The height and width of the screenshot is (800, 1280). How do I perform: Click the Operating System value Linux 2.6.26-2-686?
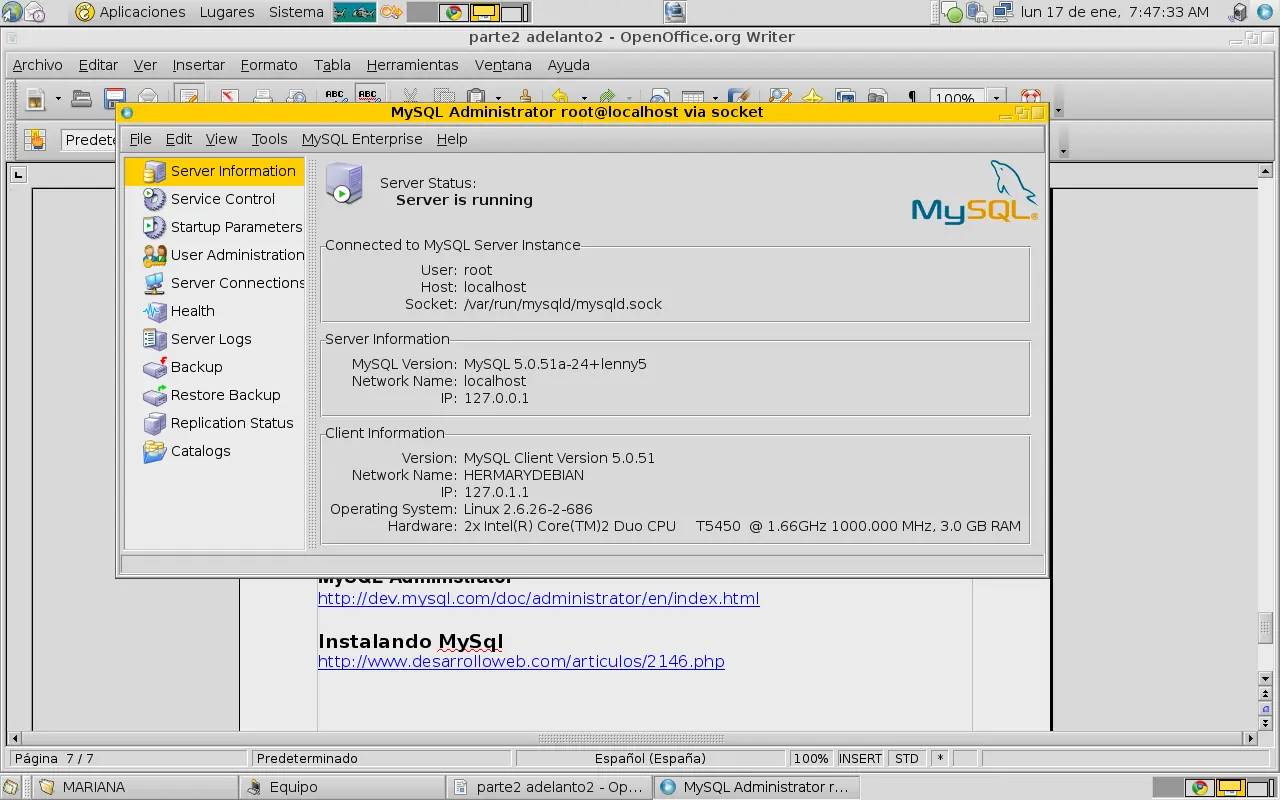528,509
